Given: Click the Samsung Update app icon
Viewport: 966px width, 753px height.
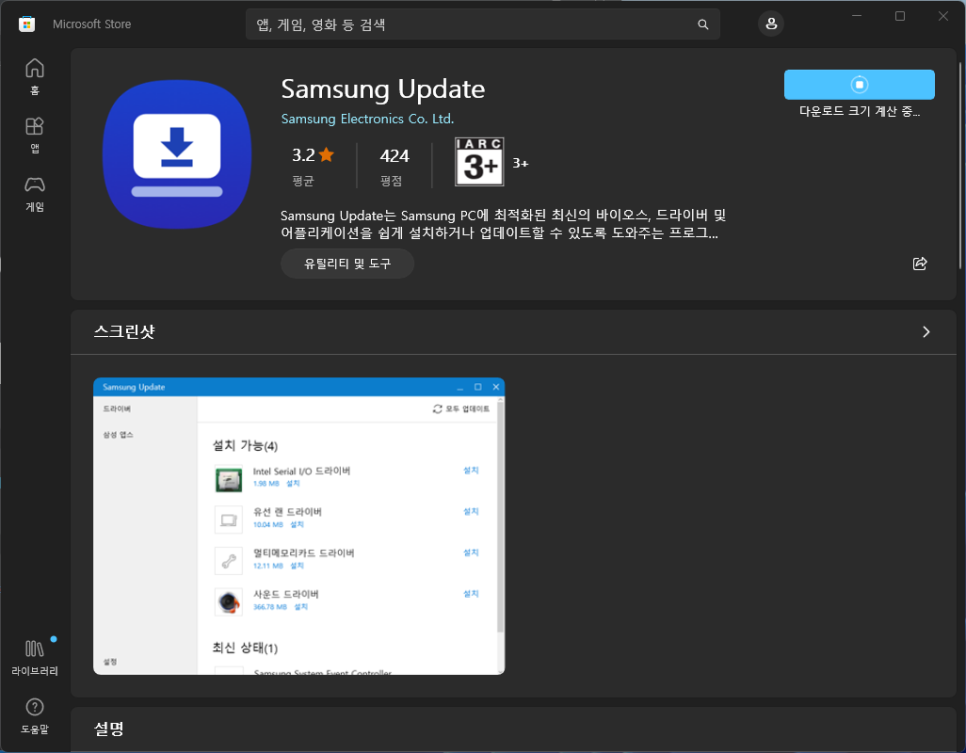Looking at the screenshot, I should tap(177, 154).
